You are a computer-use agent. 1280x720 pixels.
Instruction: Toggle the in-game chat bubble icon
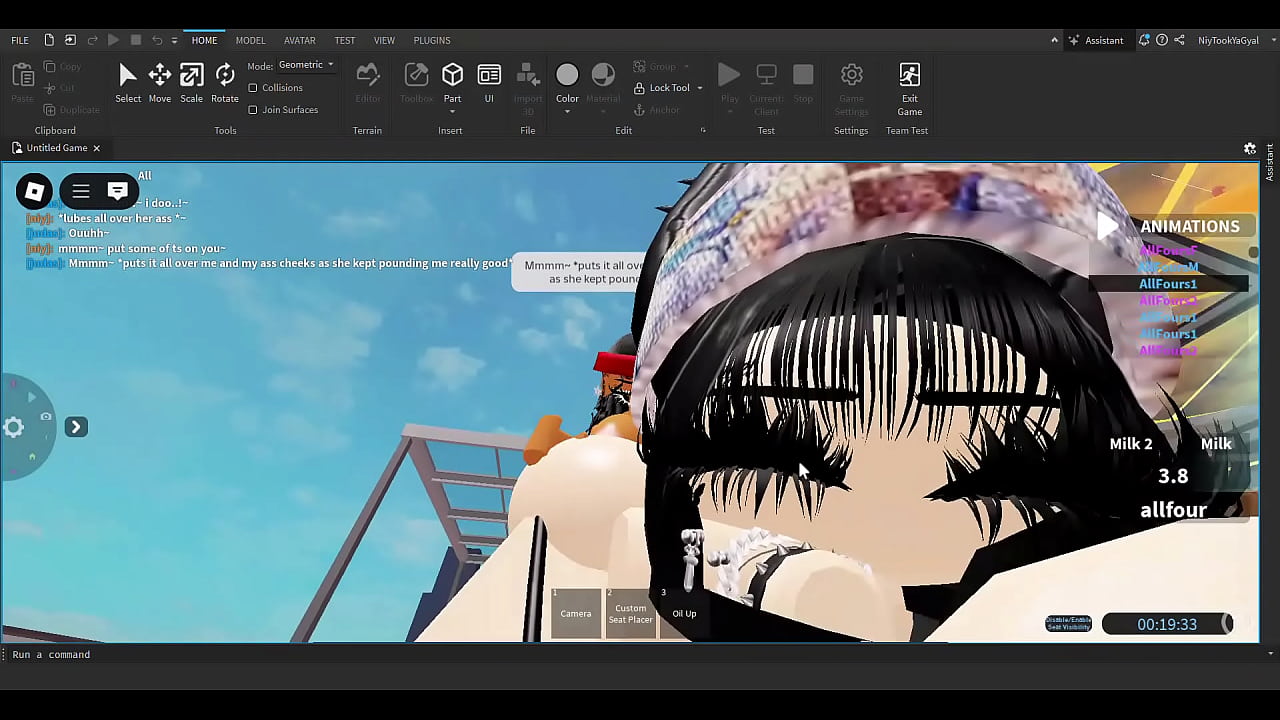coord(118,191)
